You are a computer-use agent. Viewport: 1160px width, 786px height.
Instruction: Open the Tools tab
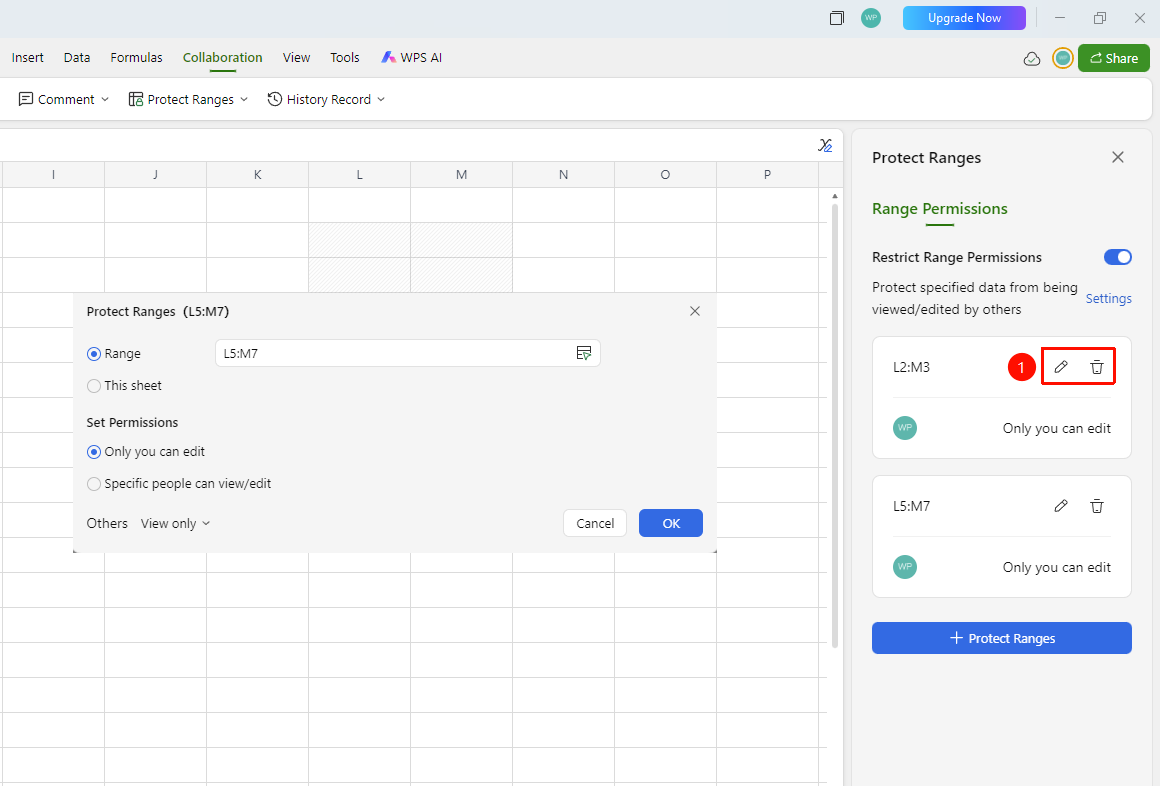point(345,58)
